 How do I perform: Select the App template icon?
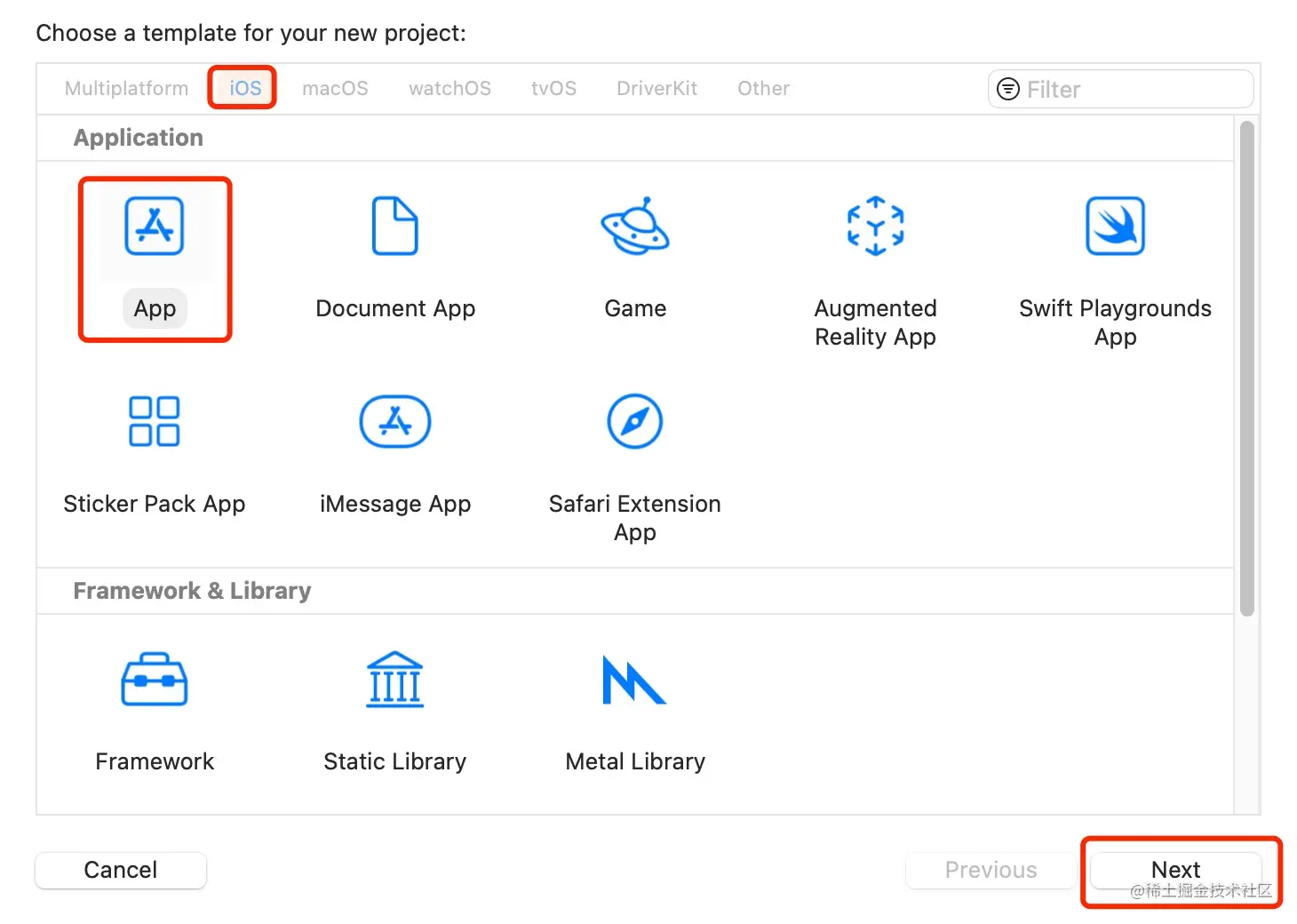tap(155, 227)
